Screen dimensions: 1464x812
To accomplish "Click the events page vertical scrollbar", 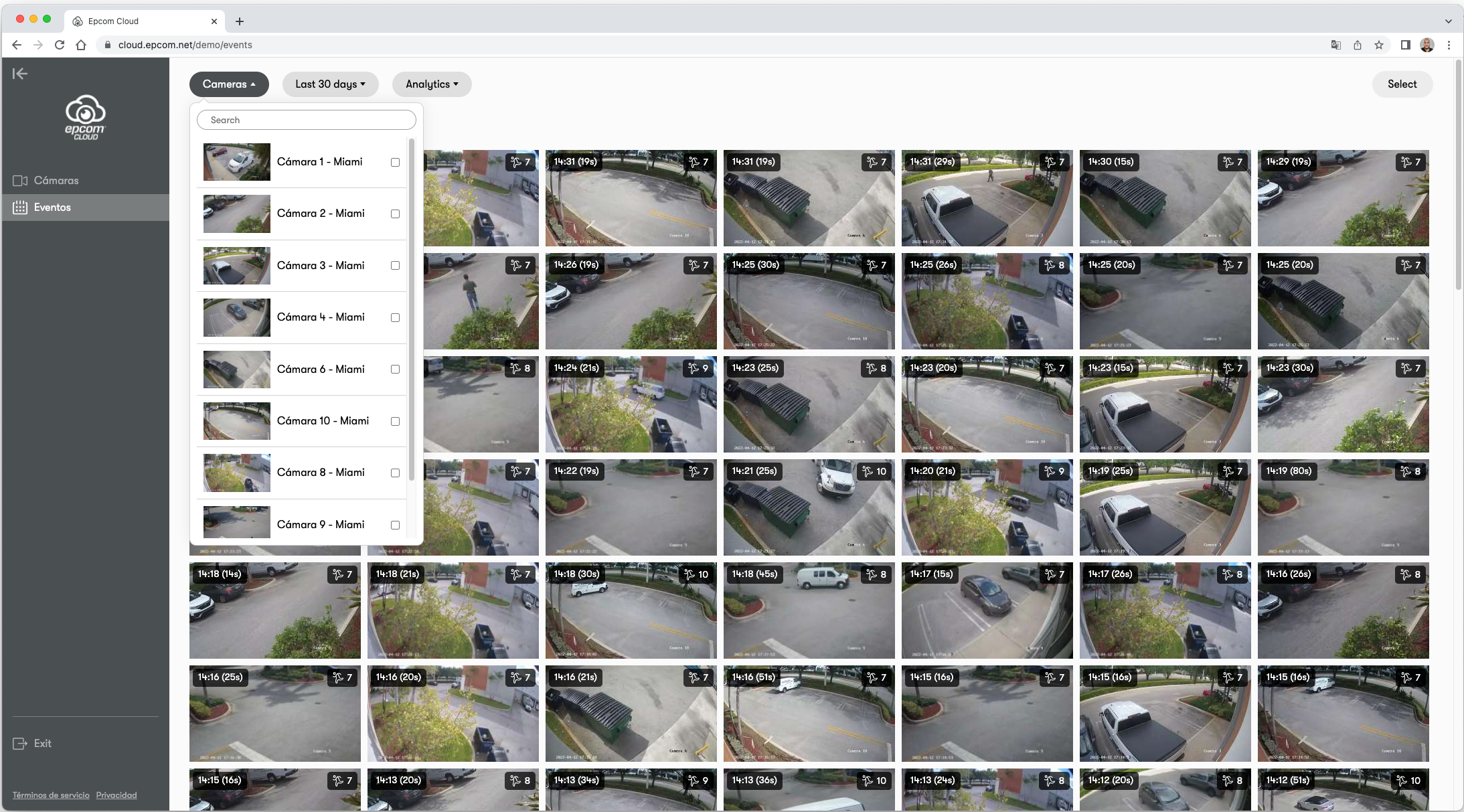I will [1459, 175].
